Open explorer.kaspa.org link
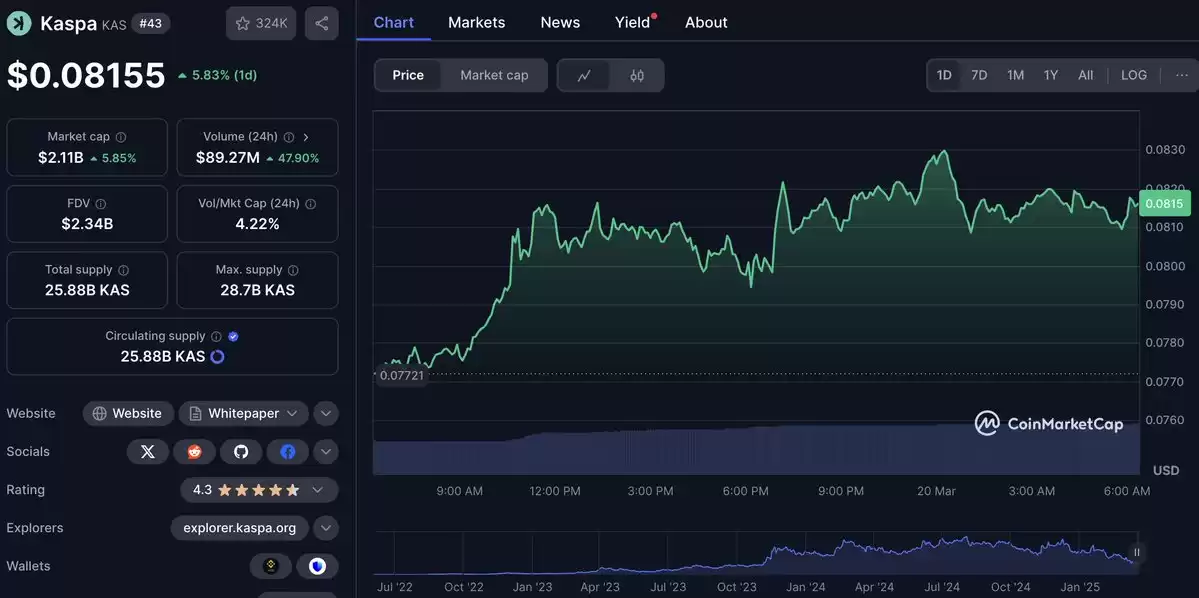 240,528
